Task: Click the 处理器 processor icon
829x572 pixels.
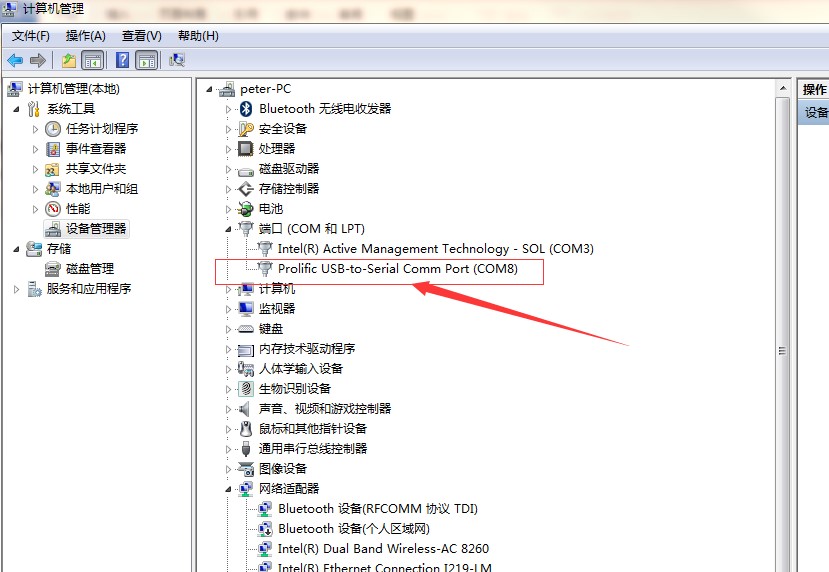Action: pos(246,149)
